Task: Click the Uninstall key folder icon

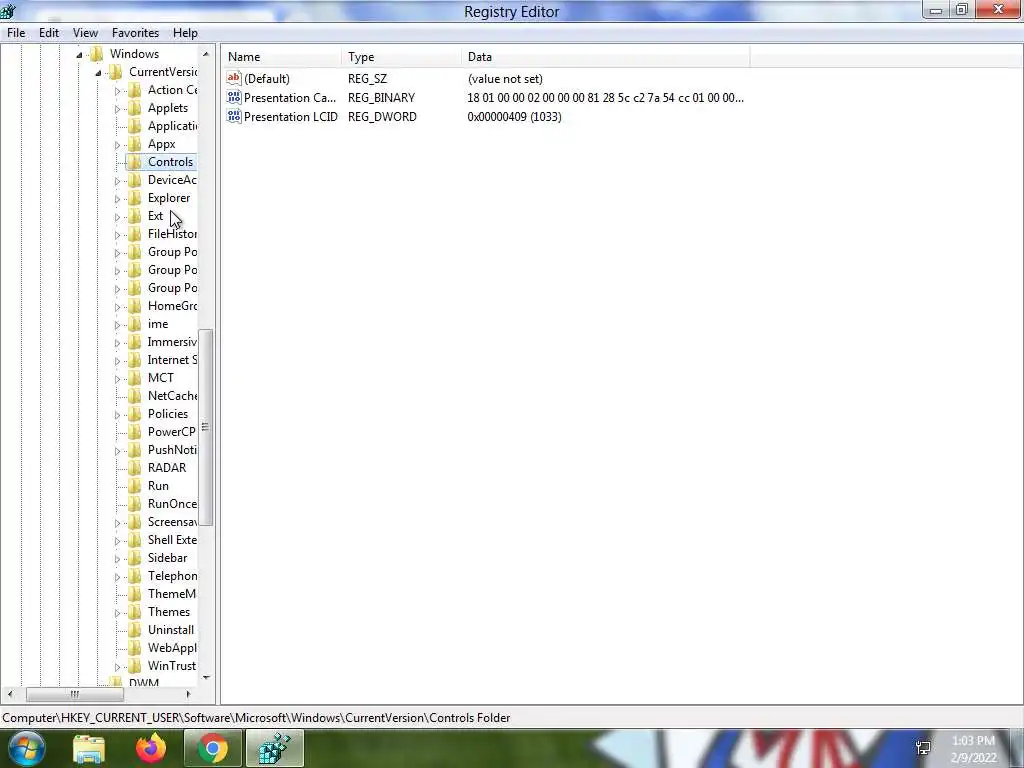Action: [x=135, y=630]
